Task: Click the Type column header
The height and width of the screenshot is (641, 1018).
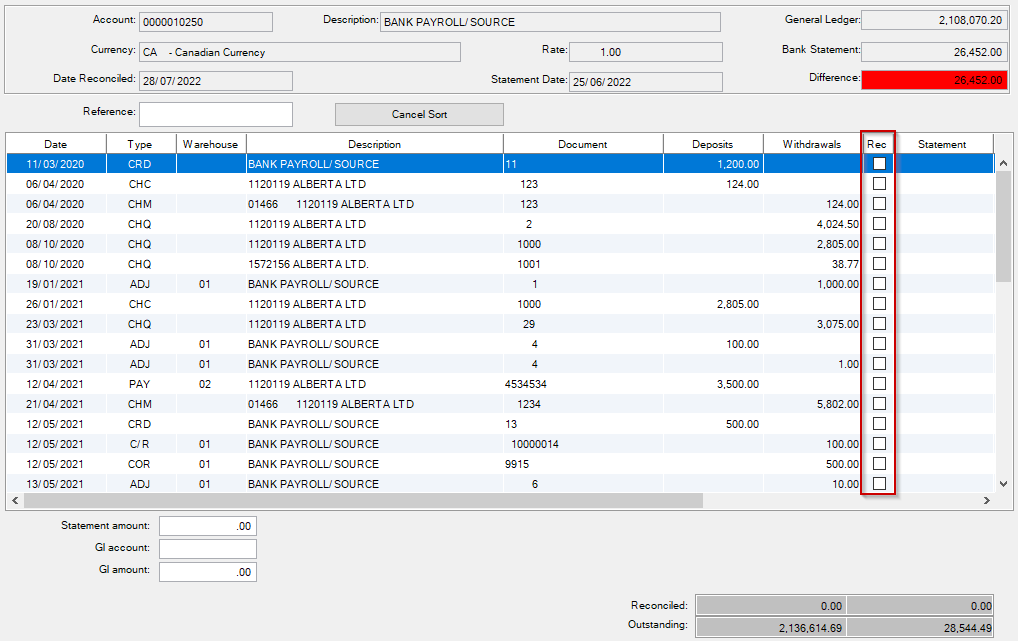Action: click(140, 144)
